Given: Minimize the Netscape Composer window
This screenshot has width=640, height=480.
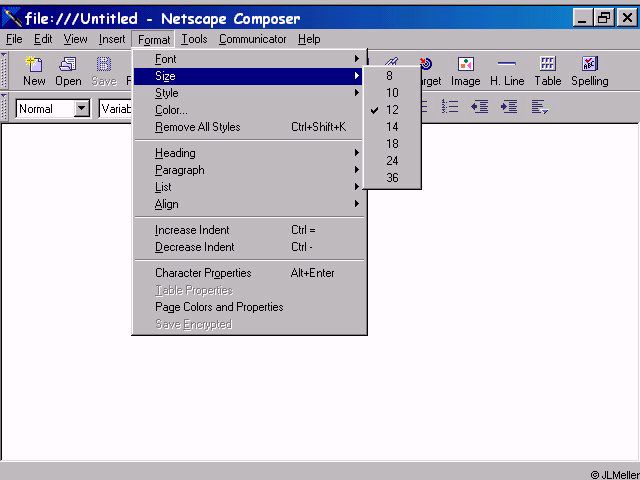Looking at the screenshot, I should [x=582, y=18].
